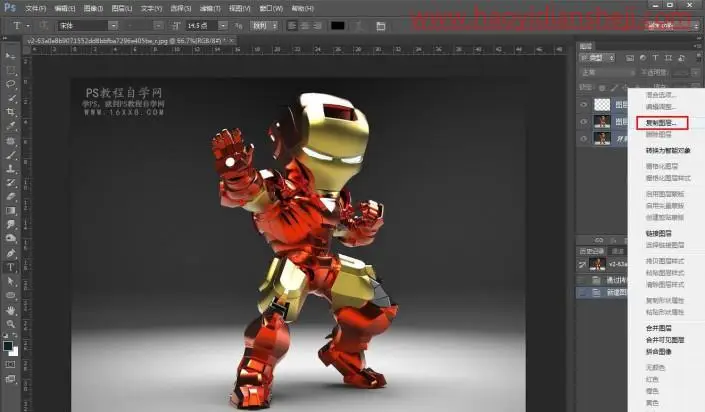Select the Zoom tool
The height and width of the screenshot is (412, 705).
click(10, 324)
